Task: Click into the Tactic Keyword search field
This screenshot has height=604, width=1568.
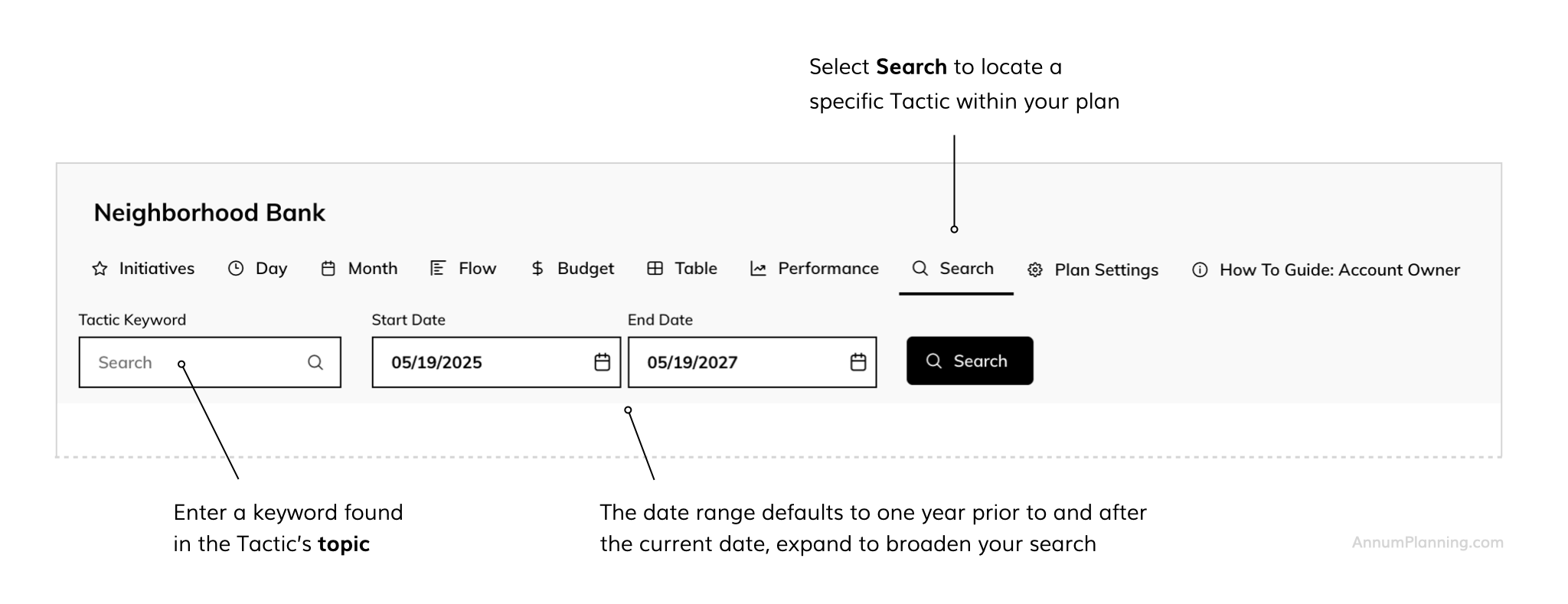Action: pyautogui.click(x=210, y=362)
